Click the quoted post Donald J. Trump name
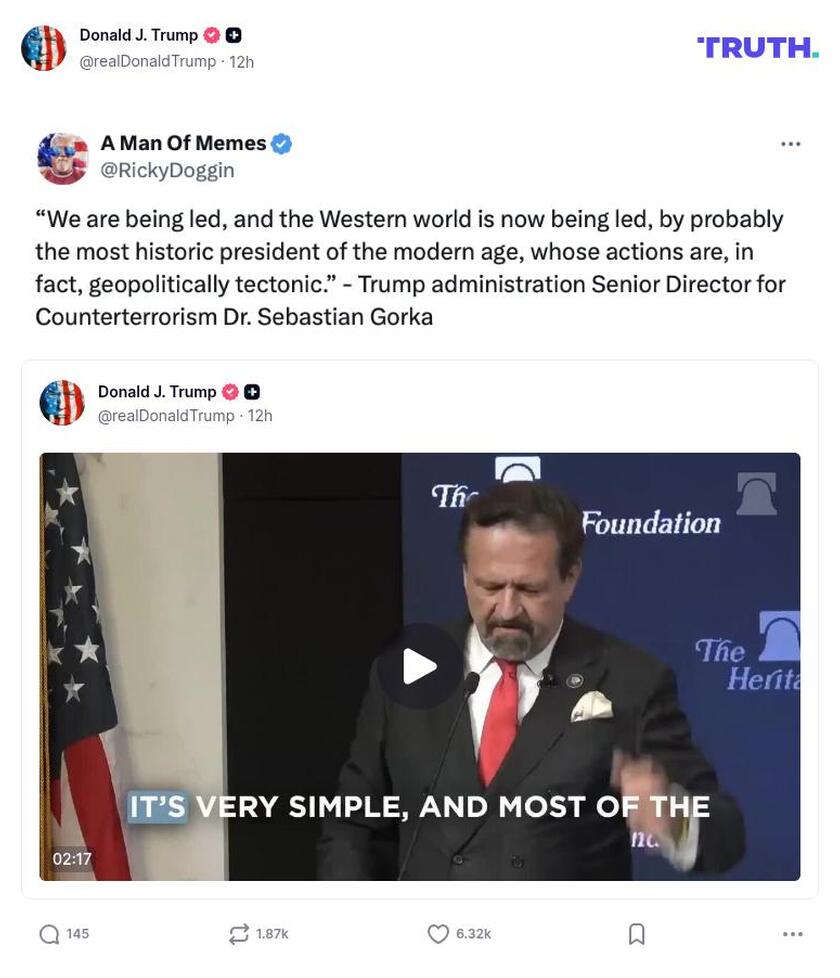 157,392
